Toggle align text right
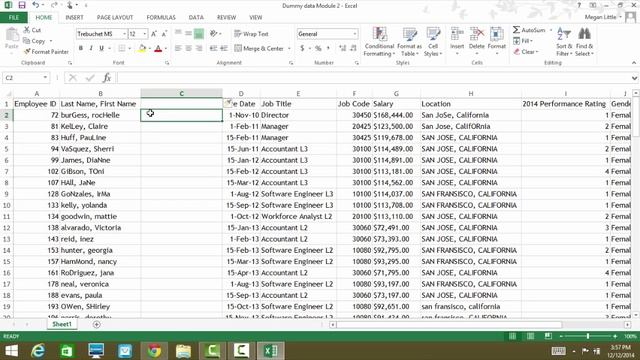640x360 pixels. pos(199,49)
